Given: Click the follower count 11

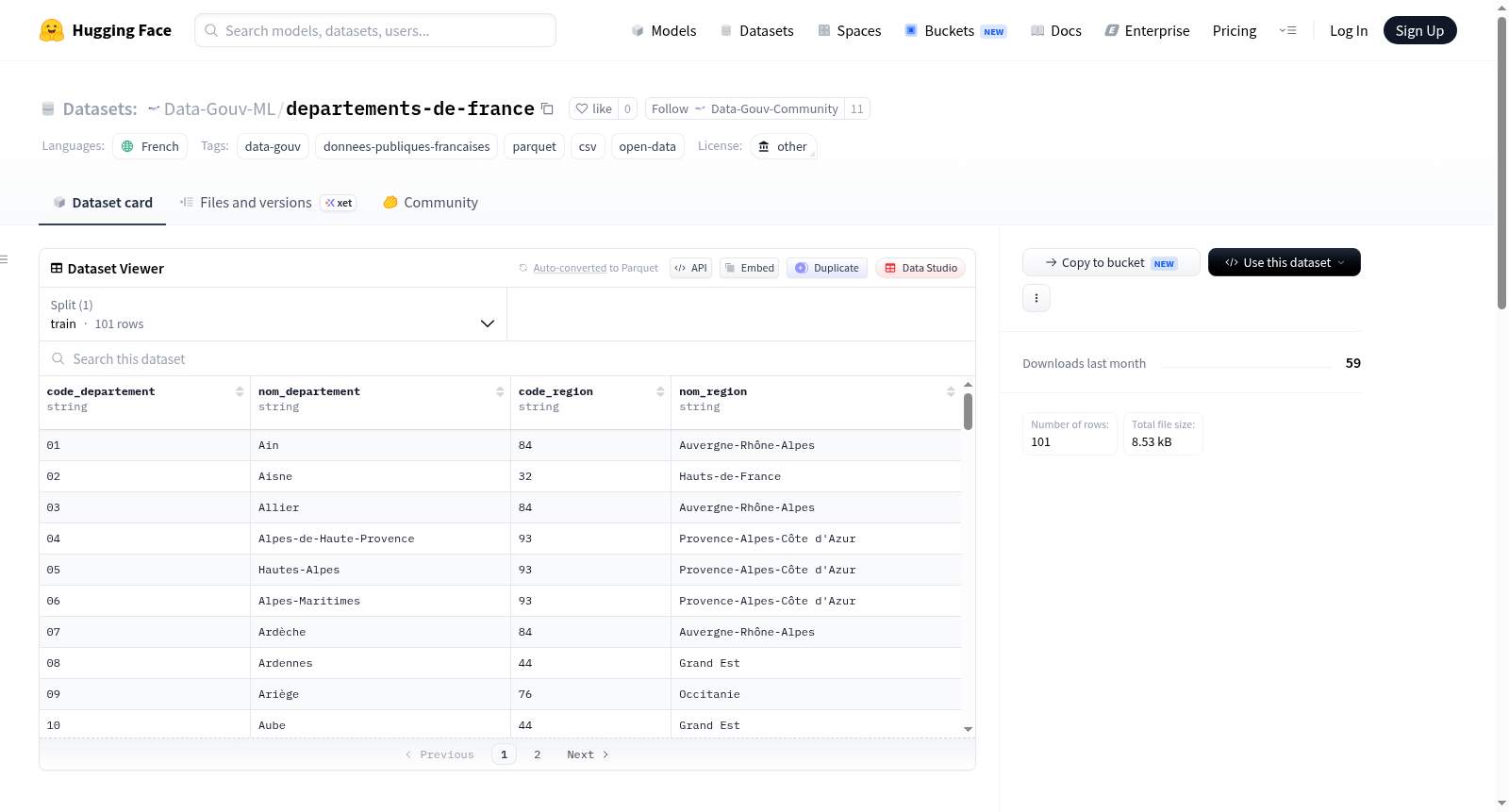Looking at the screenshot, I should (856, 108).
